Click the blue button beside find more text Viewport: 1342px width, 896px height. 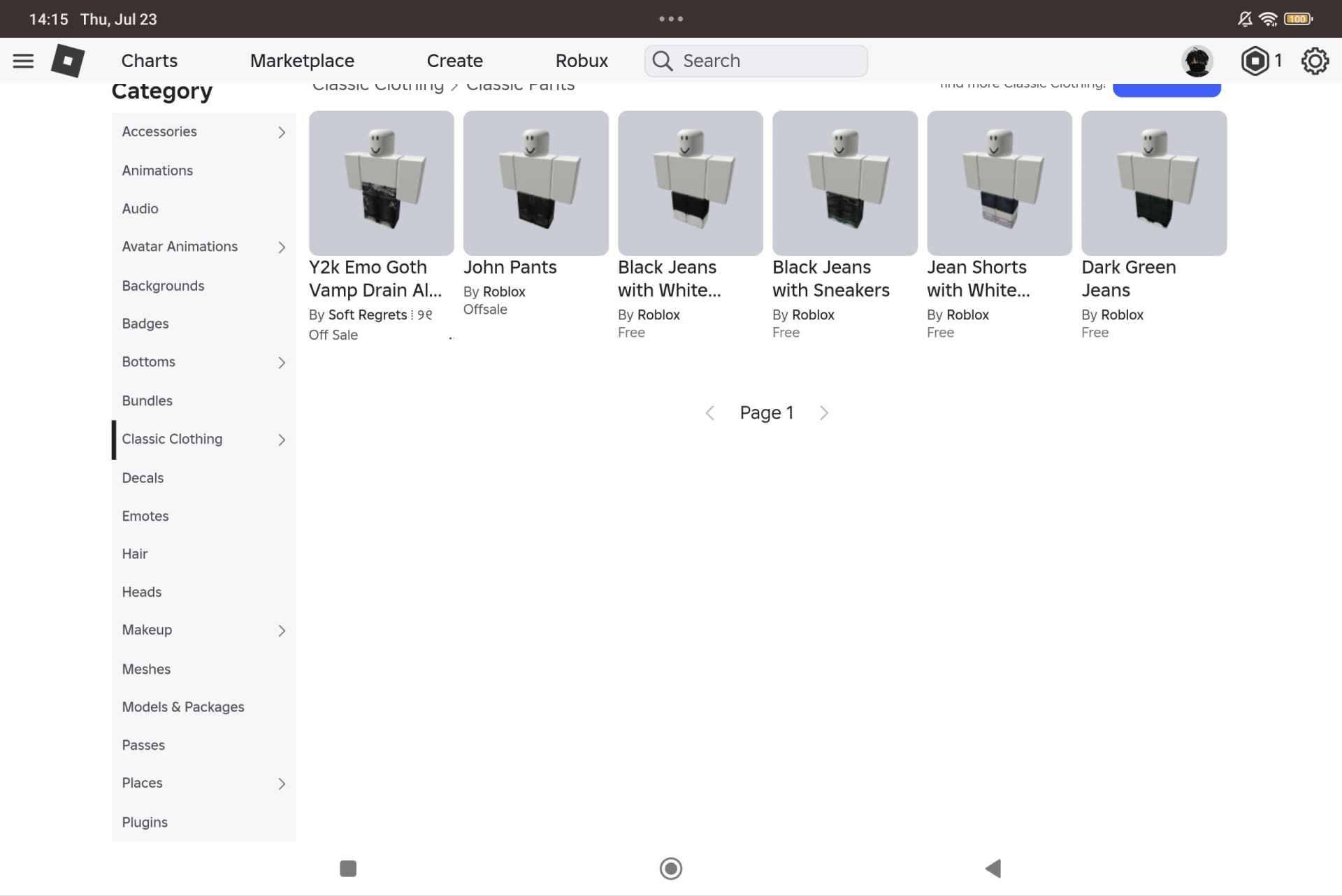pyautogui.click(x=1167, y=89)
